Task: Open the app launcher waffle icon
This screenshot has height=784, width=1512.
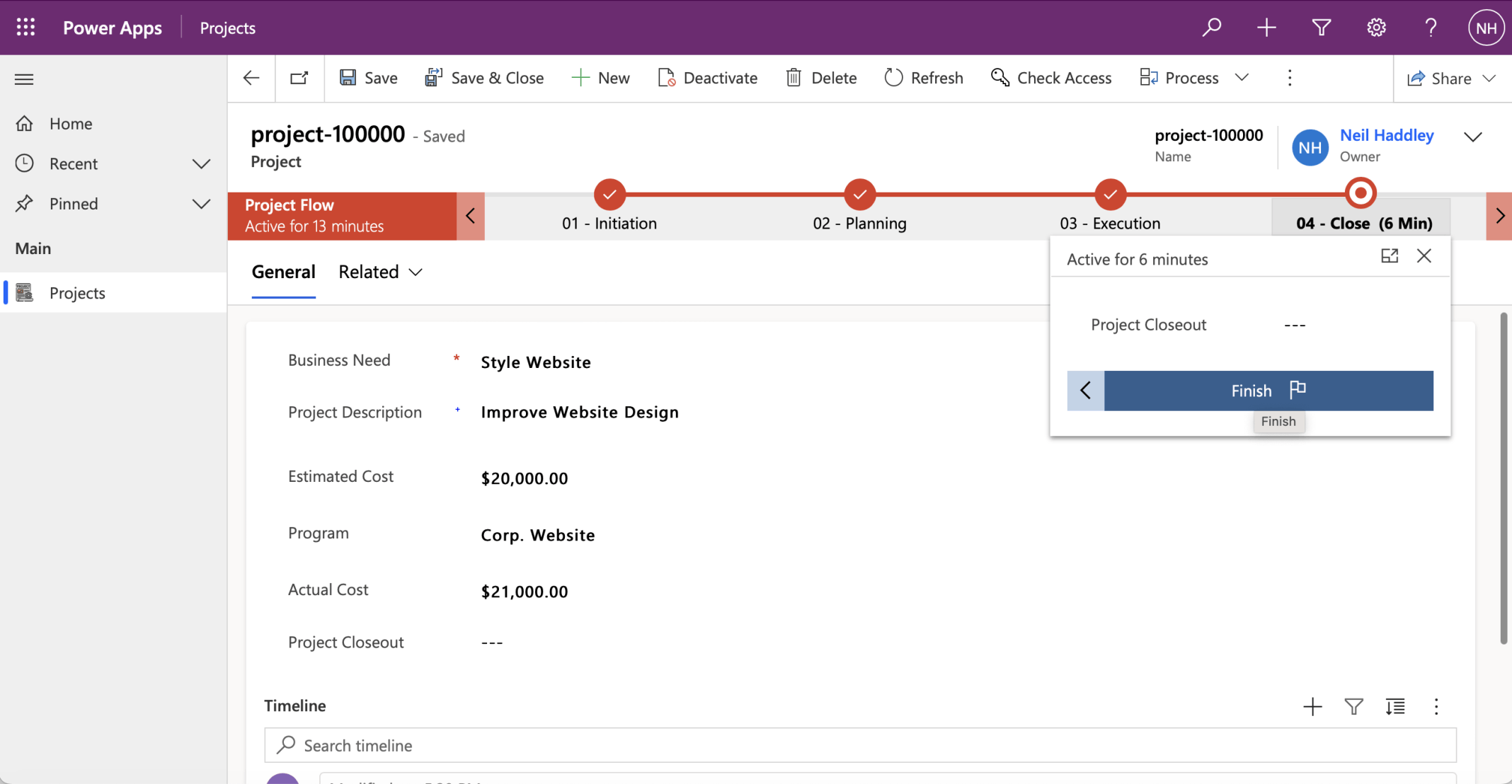Action: click(x=25, y=28)
